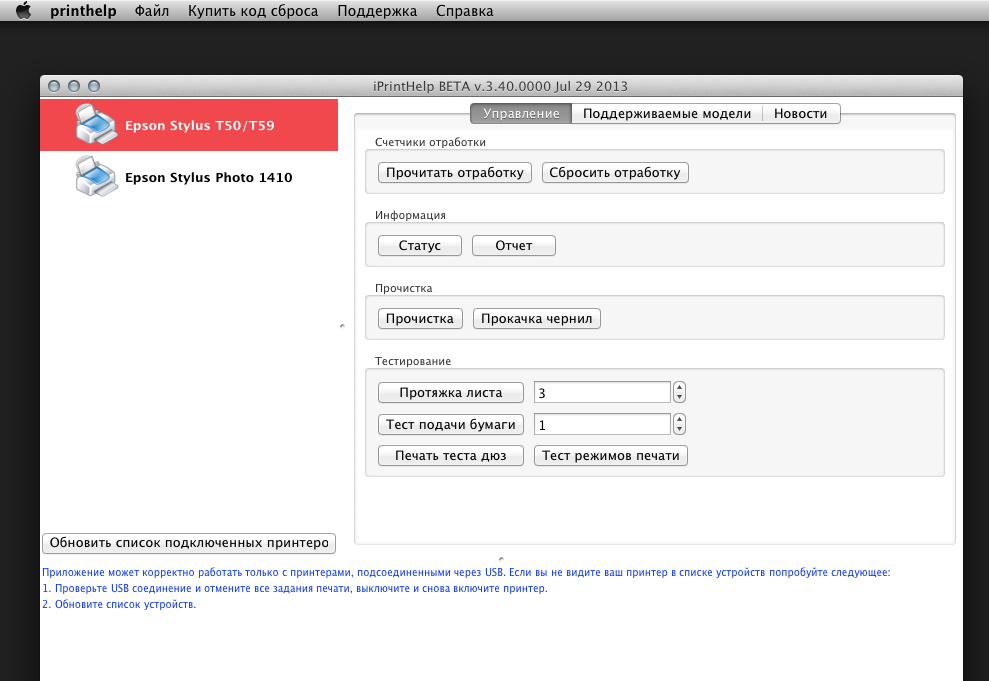Click the Epson Stylus Photo 1410 printer icon
989x681 pixels.
96,176
